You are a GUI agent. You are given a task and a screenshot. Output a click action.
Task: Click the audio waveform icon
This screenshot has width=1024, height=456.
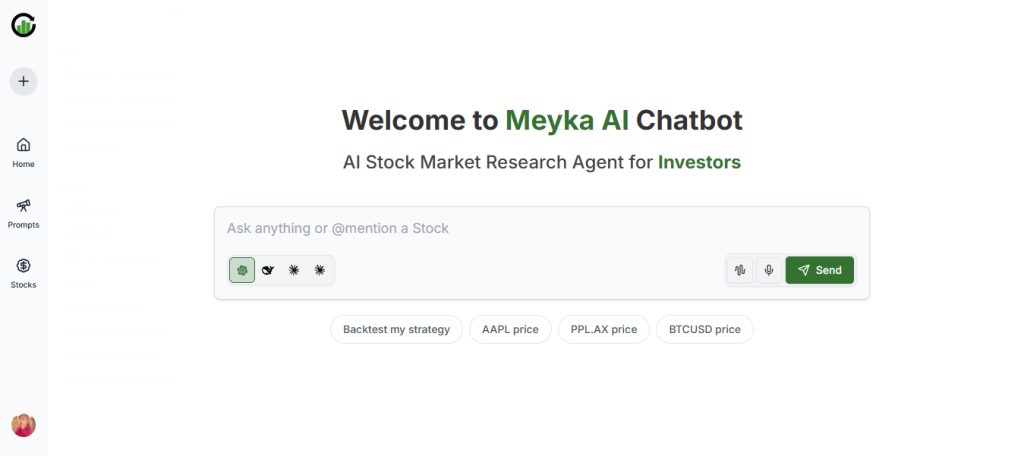[740, 270]
